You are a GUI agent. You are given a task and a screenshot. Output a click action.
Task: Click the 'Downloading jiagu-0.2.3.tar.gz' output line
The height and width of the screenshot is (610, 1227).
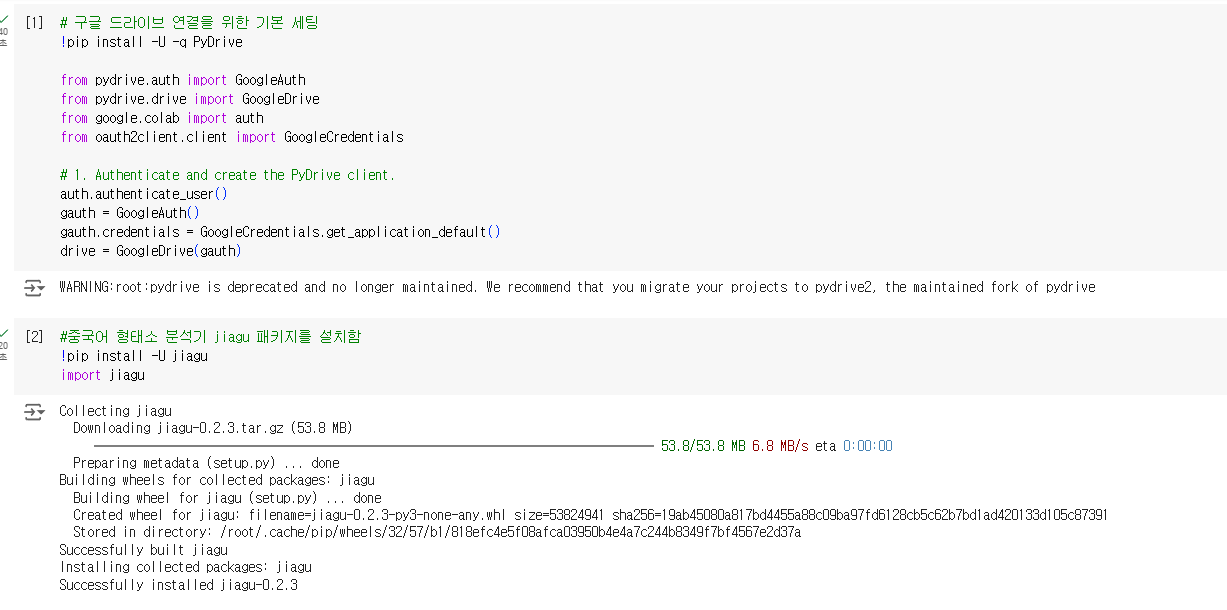(x=212, y=428)
